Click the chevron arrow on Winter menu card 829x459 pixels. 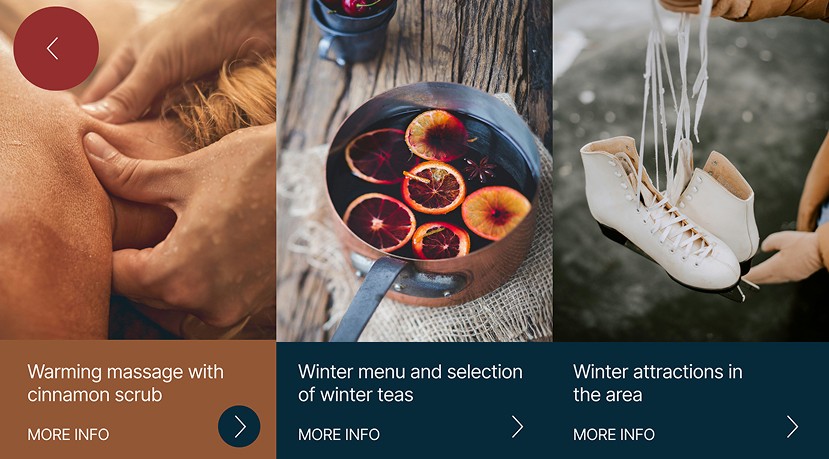[x=517, y=427]
